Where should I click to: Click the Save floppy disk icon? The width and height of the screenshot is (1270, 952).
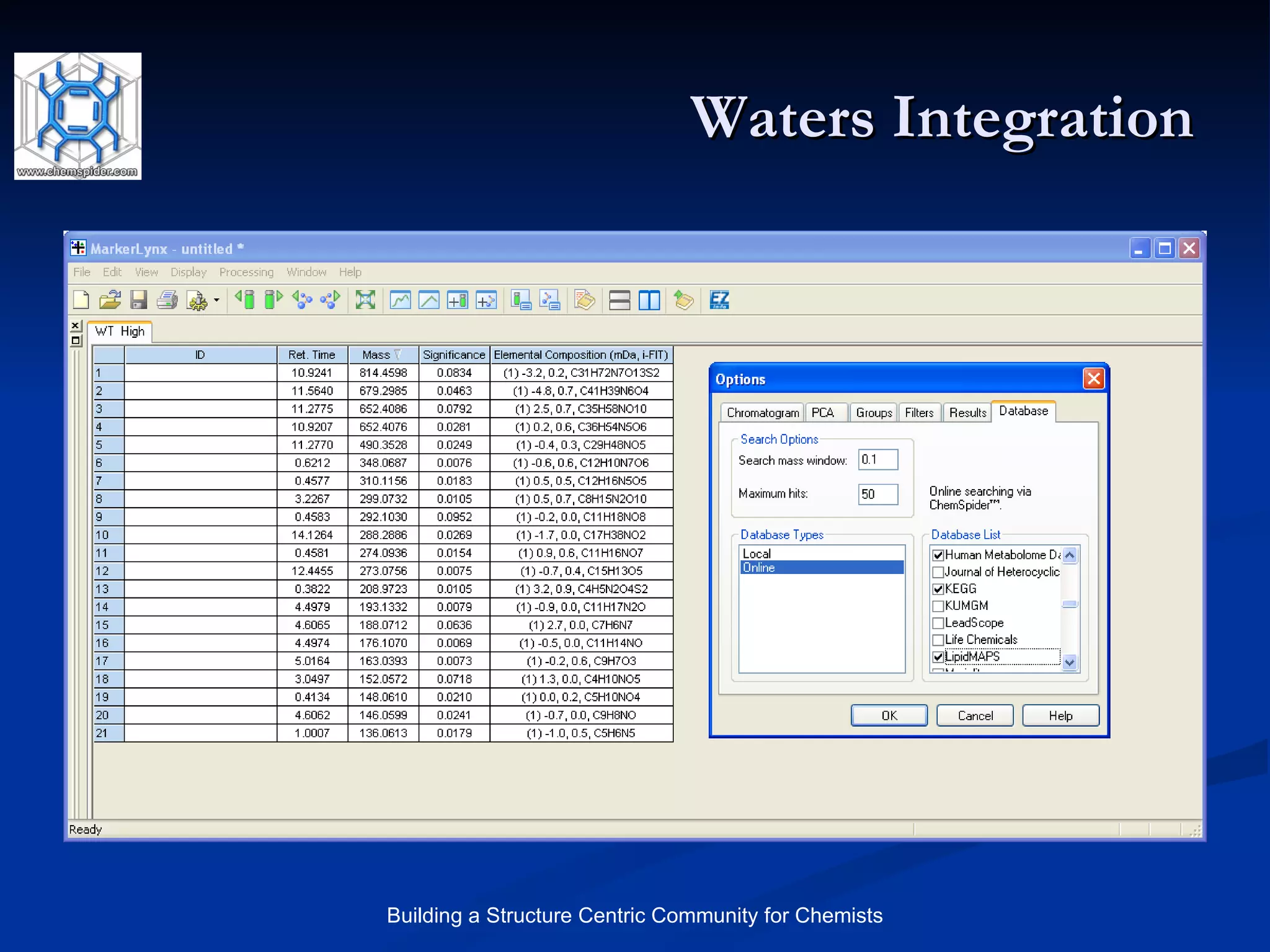[139, 301]
